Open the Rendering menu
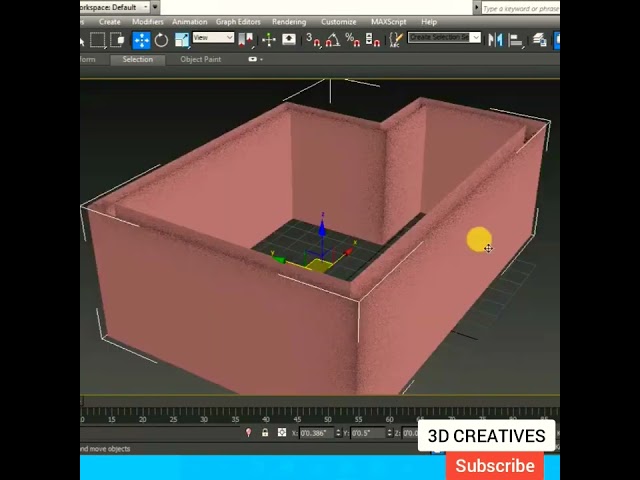640x480 pixels. [x=289, y=22]
